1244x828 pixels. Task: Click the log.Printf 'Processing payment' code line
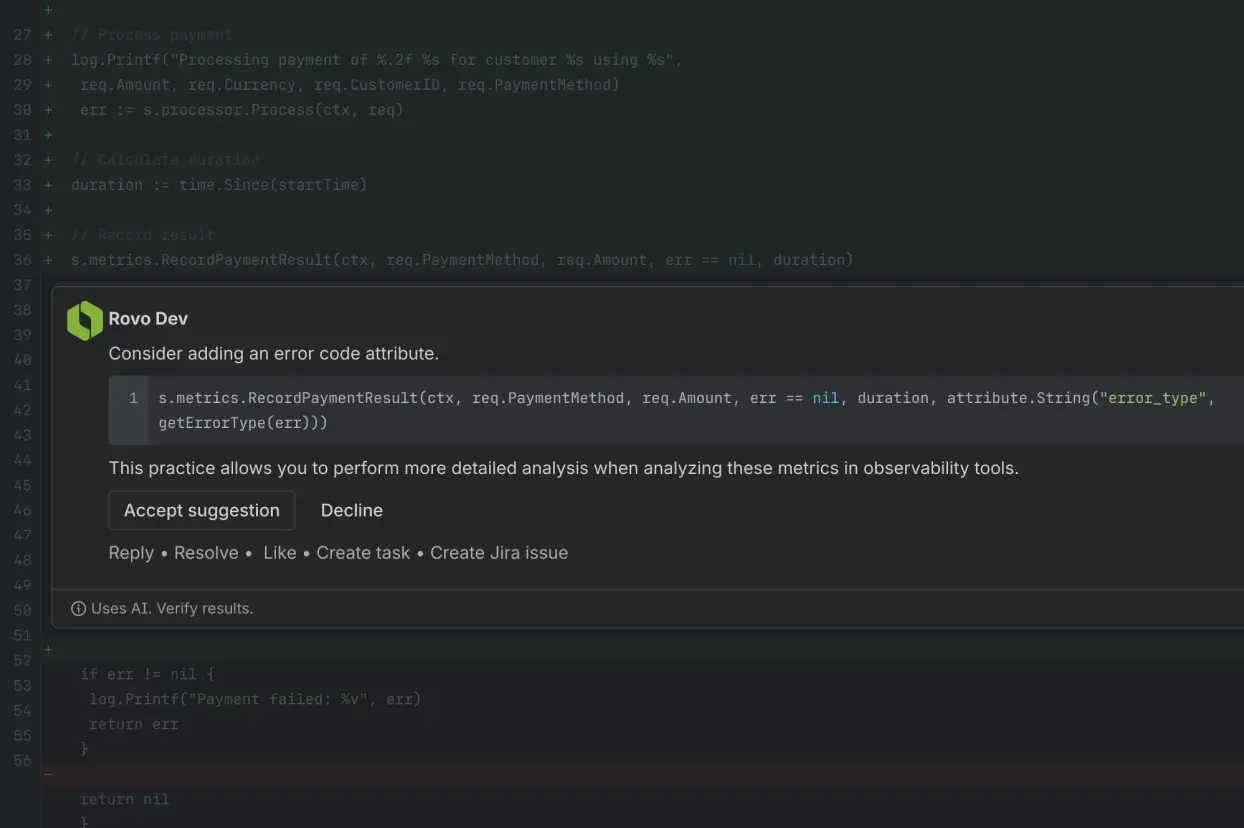376,60
